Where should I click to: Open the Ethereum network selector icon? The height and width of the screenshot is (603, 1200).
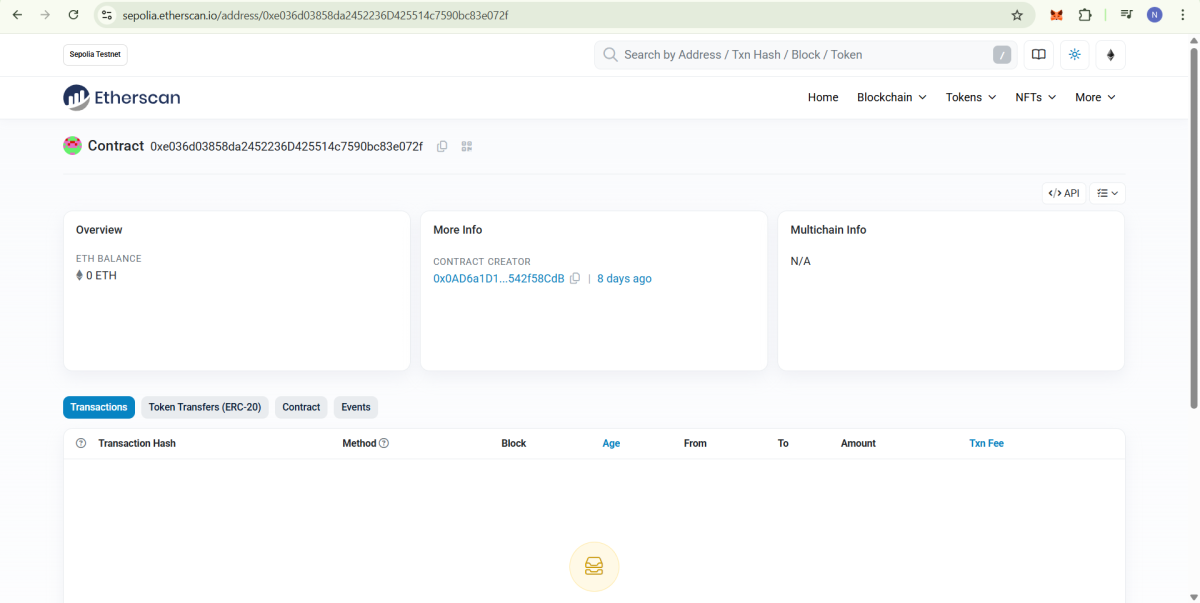coord(1110,55)
